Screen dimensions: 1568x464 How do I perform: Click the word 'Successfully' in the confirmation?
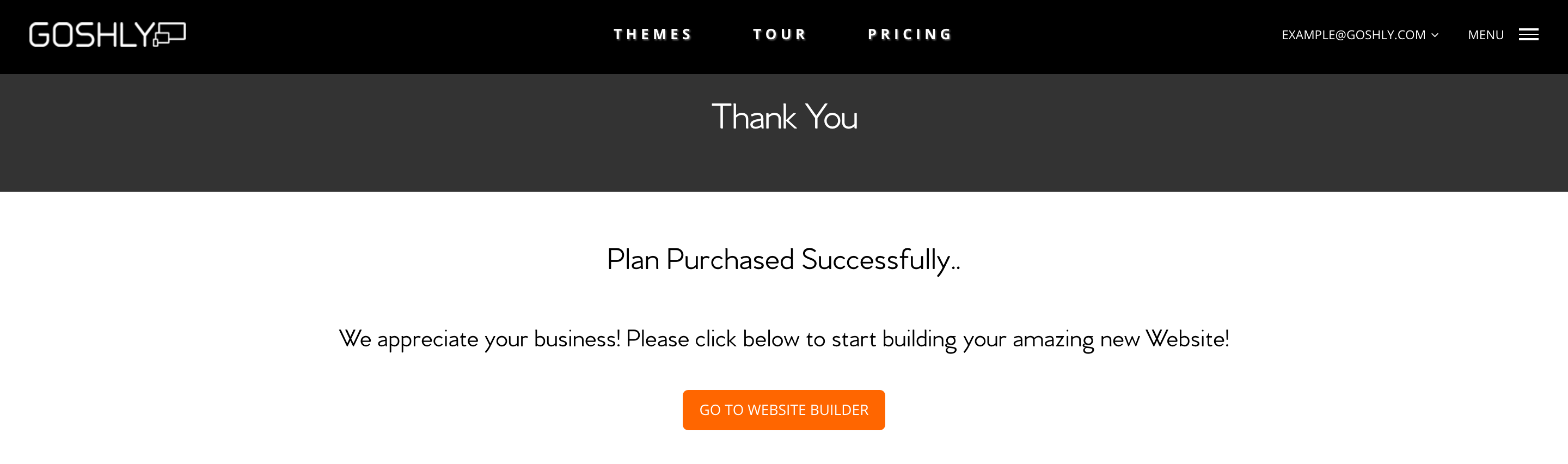[x=875, y=260]
